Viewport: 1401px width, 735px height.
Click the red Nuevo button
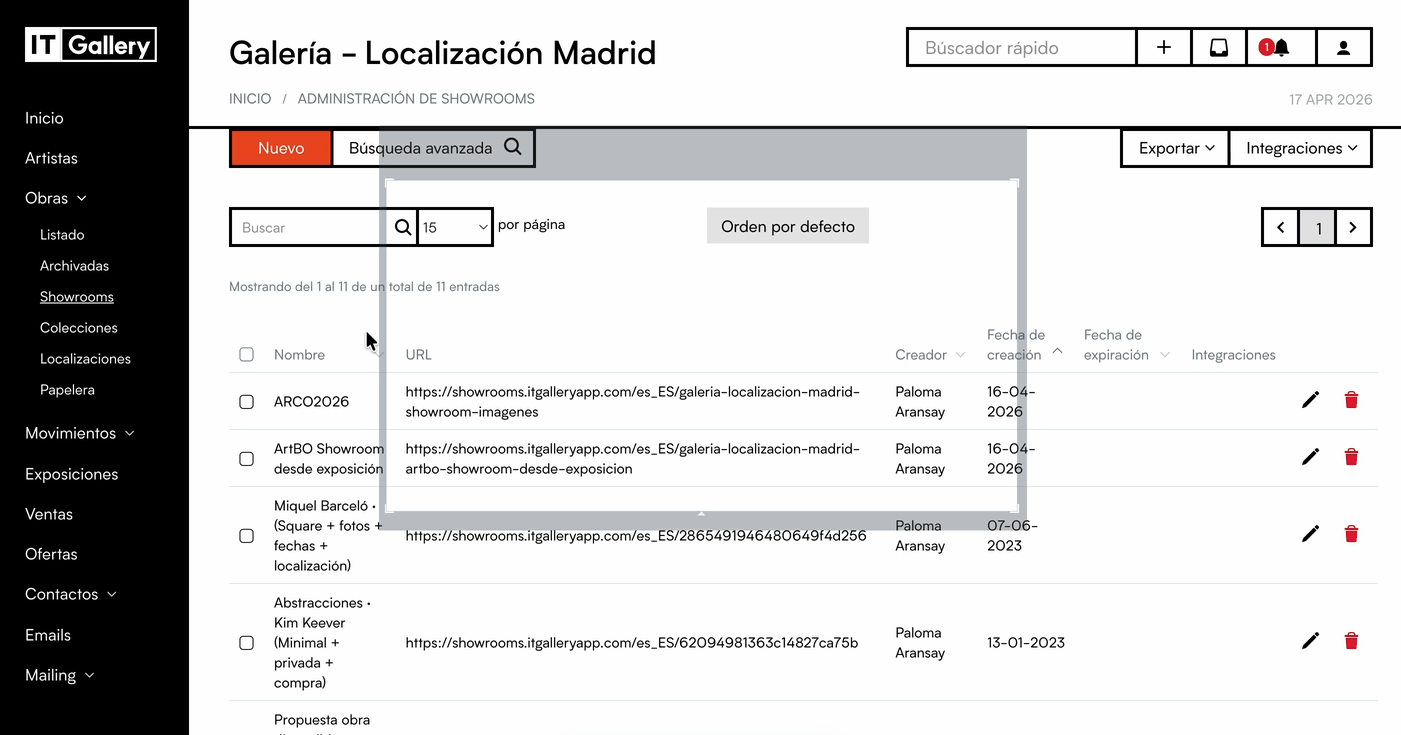coord(281,148)
